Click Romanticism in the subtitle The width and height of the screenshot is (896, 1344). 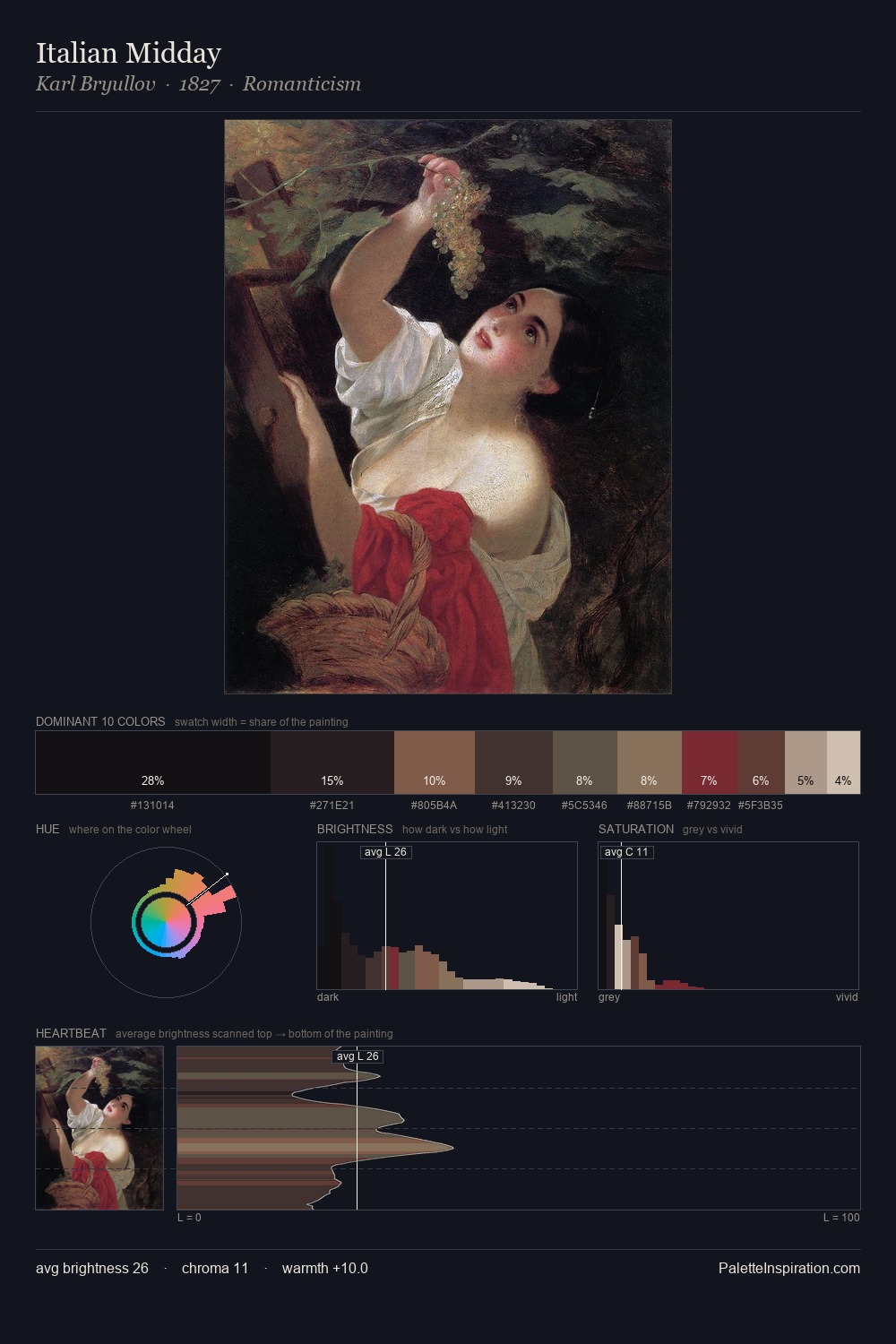click(302, 84)
